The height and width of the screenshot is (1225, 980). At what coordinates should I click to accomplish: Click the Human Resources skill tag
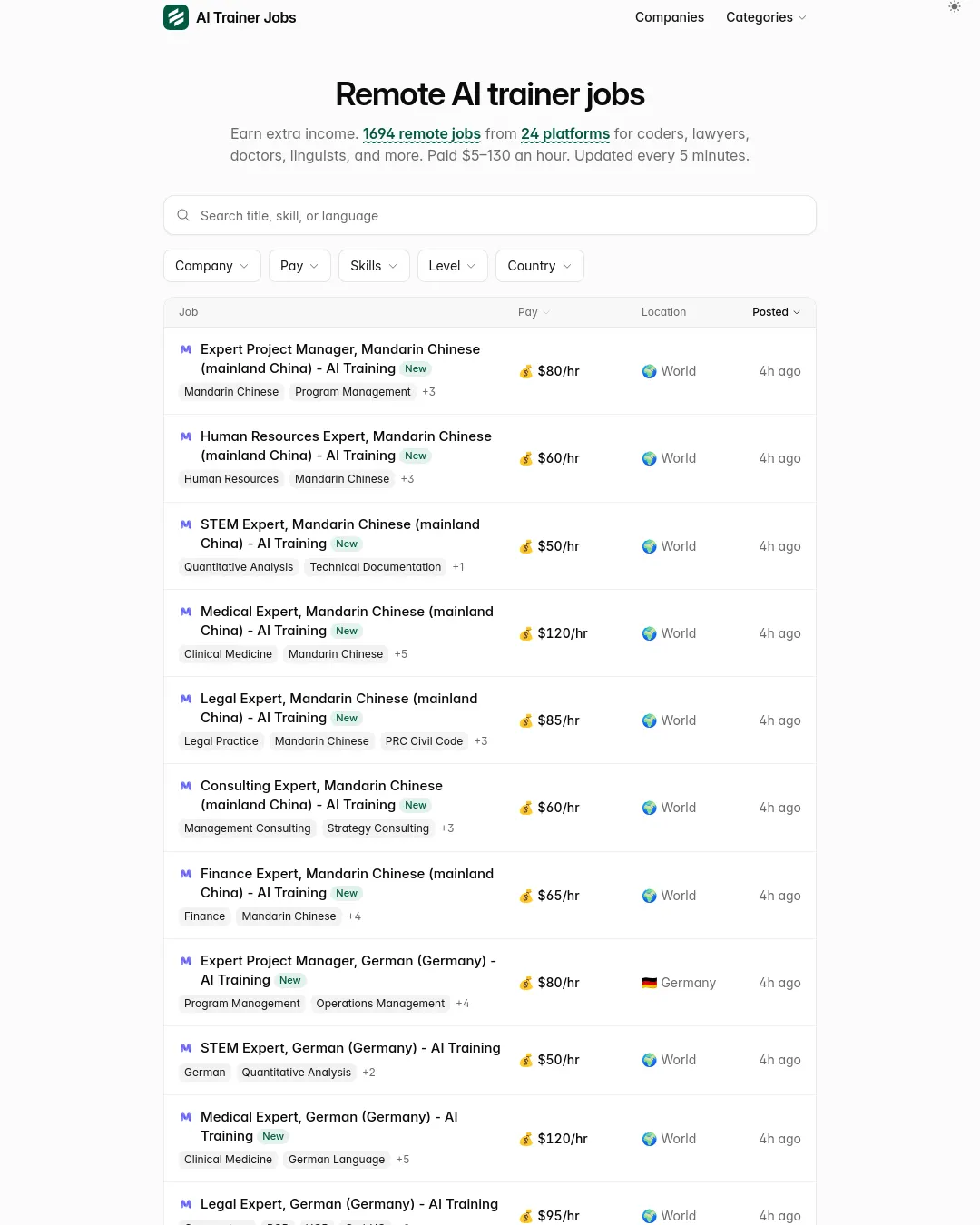pyautogui.click(x=231, y=479)
